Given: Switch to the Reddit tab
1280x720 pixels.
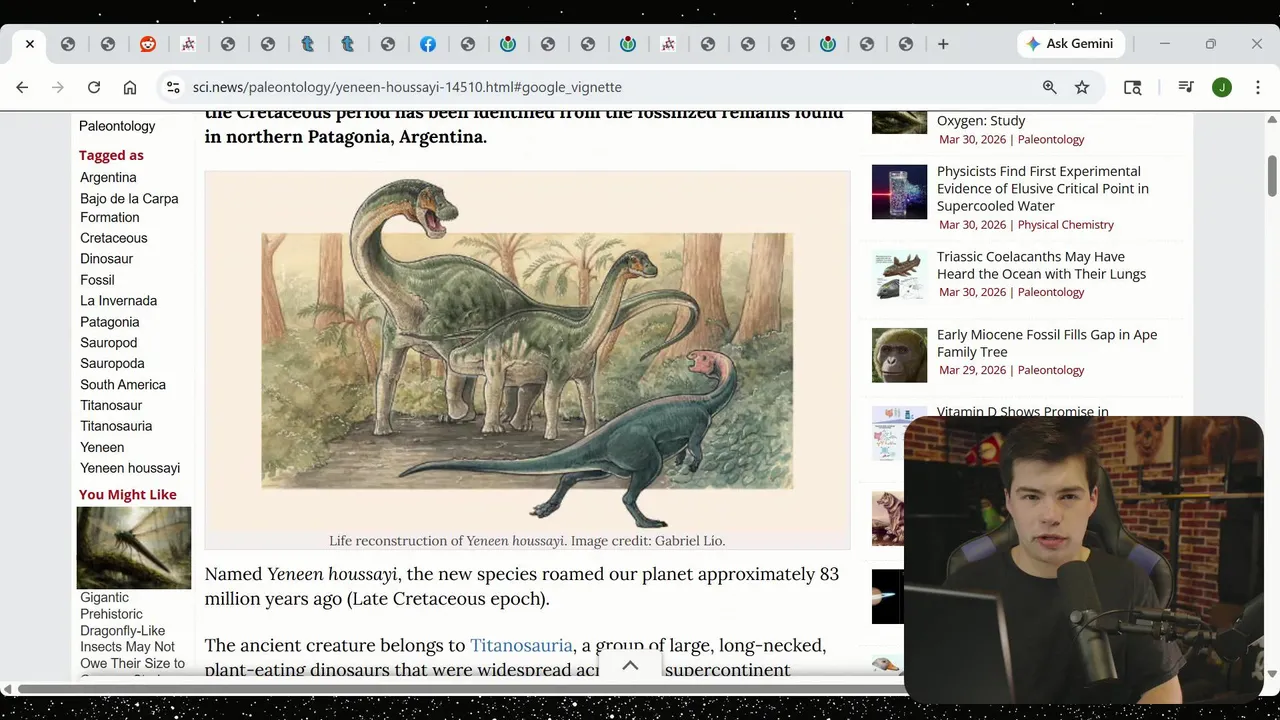Looking at the screenshot, I should [x=148, y=44].
